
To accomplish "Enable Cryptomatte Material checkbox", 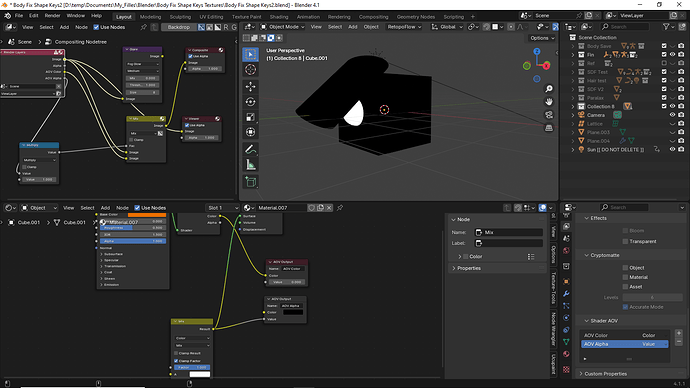I will pos(625,277).
